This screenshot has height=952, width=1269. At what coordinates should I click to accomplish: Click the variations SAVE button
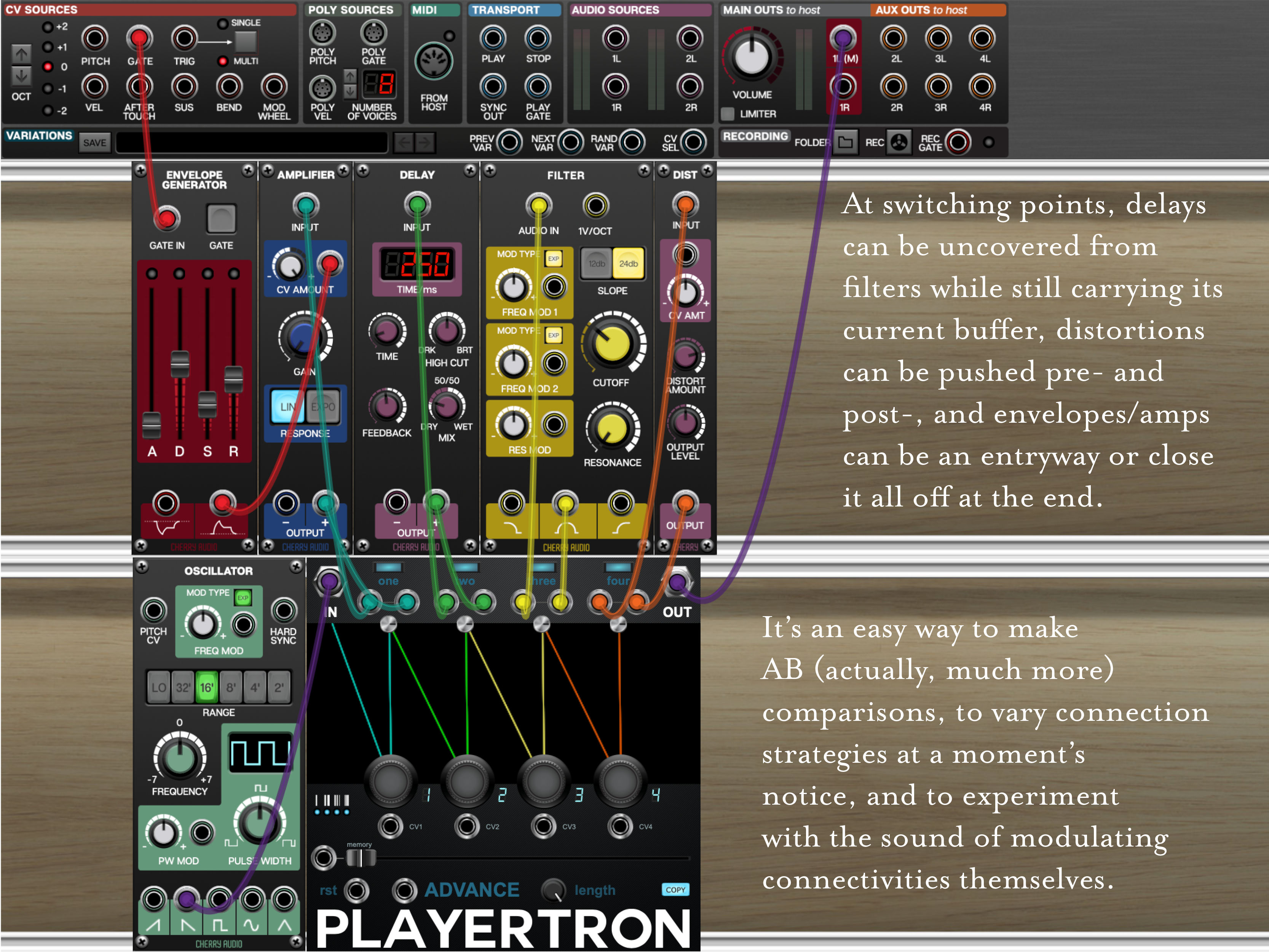(x=95, y=143)
